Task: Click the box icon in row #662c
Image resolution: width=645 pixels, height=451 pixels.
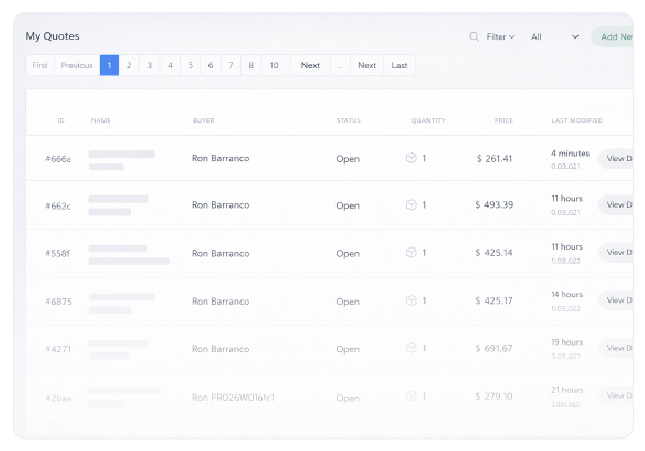Action: [x=411, y=205]
